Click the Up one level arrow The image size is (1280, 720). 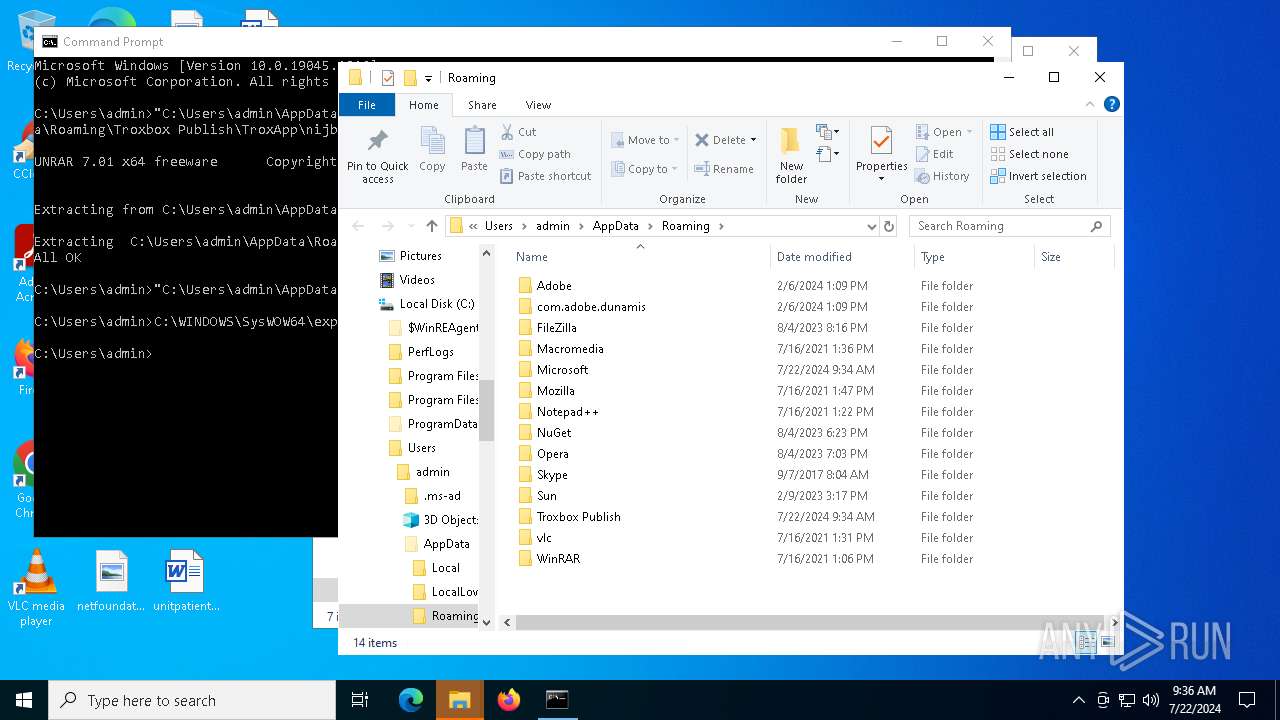pos(431,226)
